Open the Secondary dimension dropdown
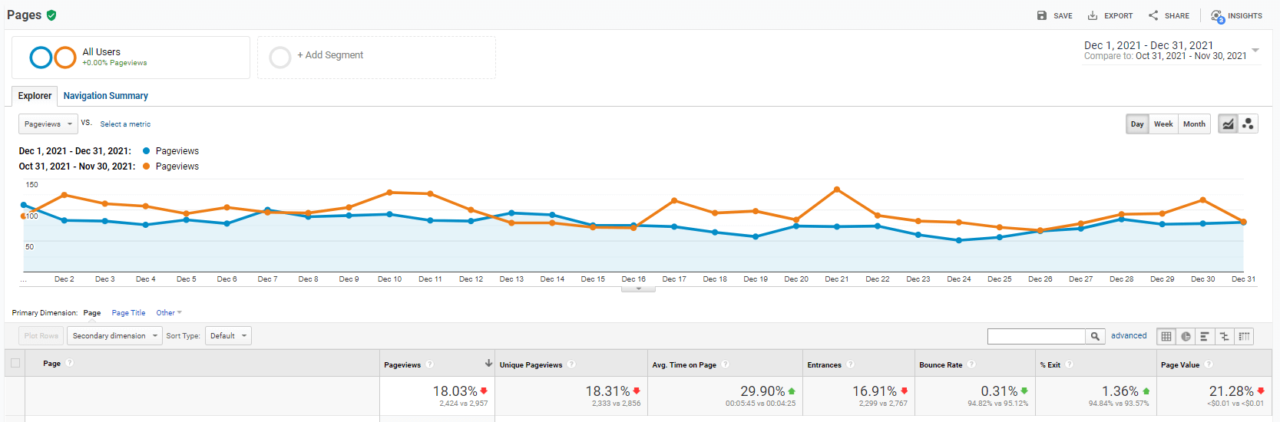1280x422 pixels. (115, 336)
